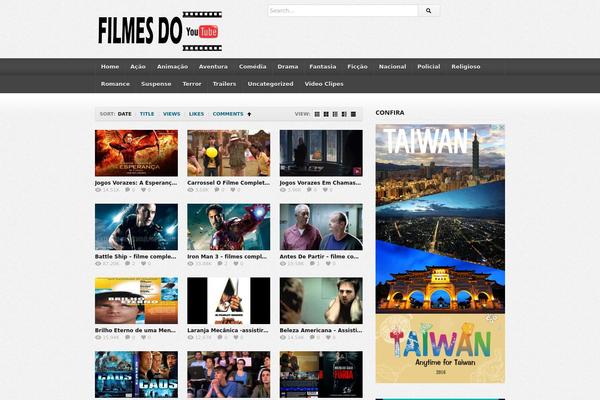Click the search magnifier button
This screenshot has height=400, width=600.
429,11
